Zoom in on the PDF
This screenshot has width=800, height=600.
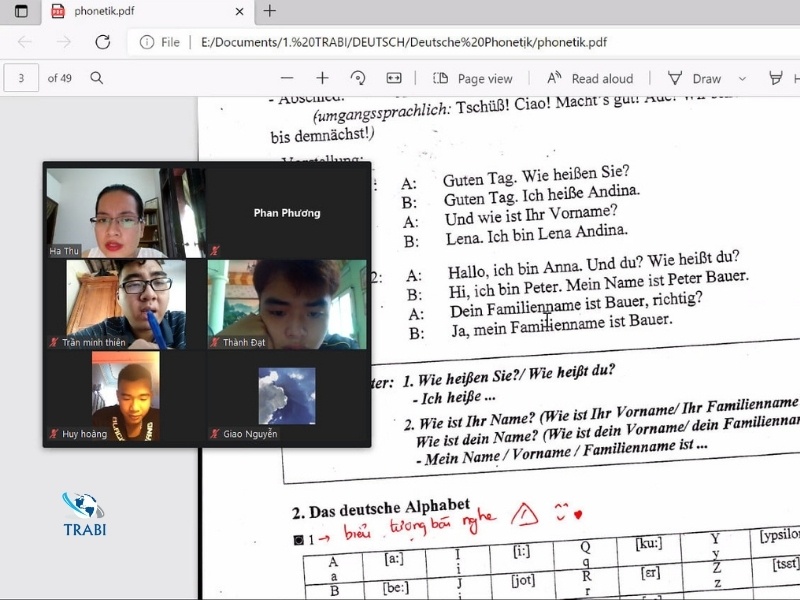coord(322,78)
